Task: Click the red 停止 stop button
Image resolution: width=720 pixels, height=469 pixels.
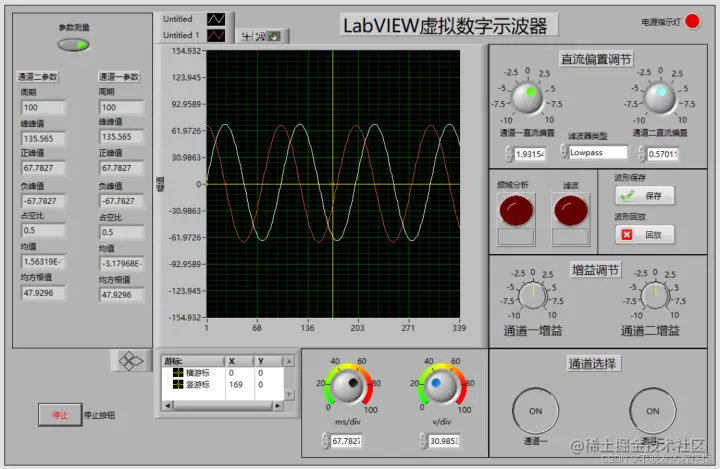Action: click(x=60, y=415)
